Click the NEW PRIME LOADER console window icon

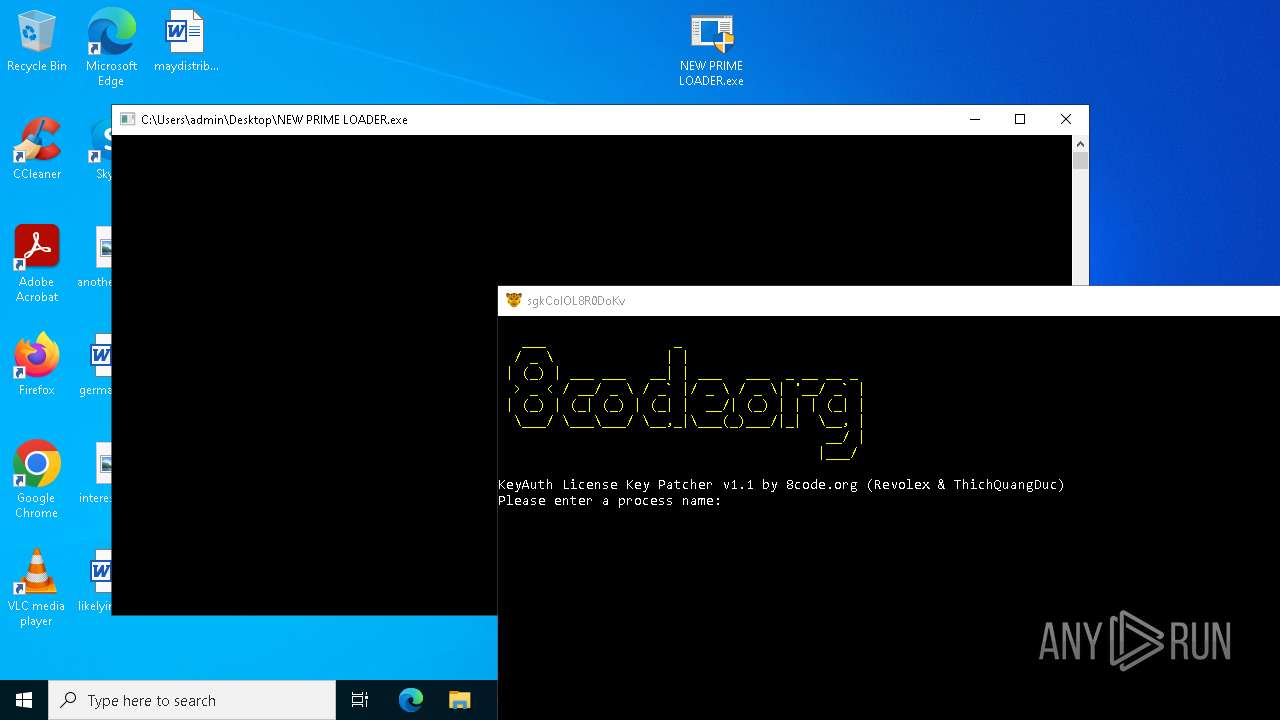click(127, 119)
